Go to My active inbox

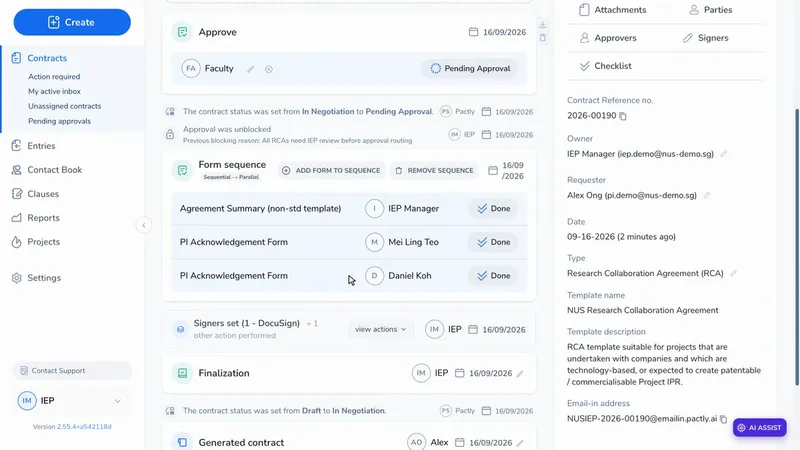click(54, 91)
